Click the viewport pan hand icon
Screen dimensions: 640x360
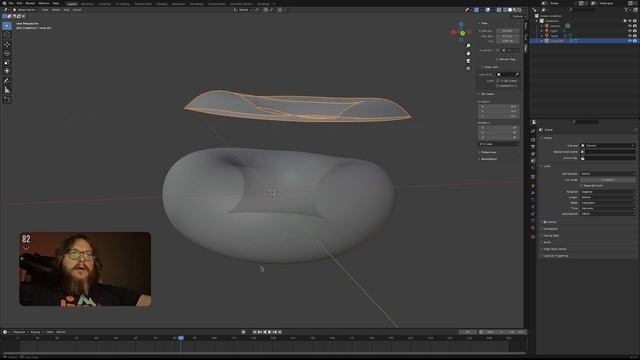(468, 53)
